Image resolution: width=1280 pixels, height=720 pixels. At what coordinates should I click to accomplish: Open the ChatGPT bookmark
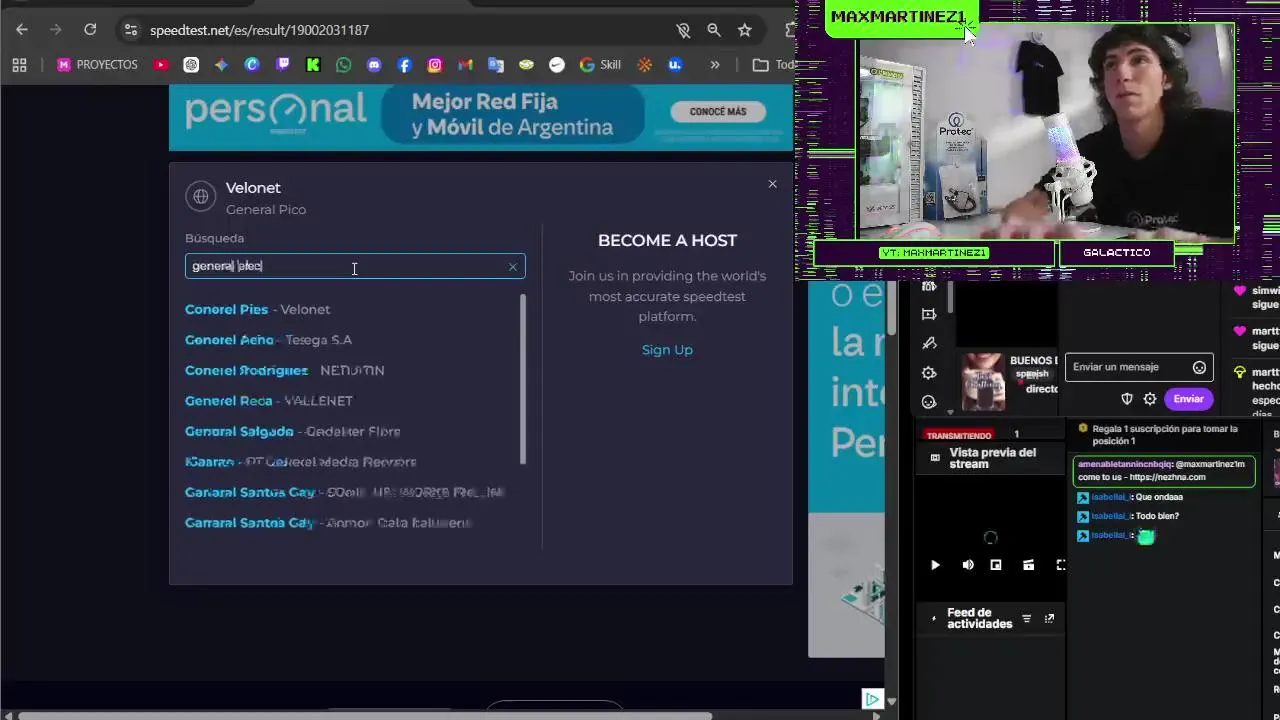tap(191, 65)
